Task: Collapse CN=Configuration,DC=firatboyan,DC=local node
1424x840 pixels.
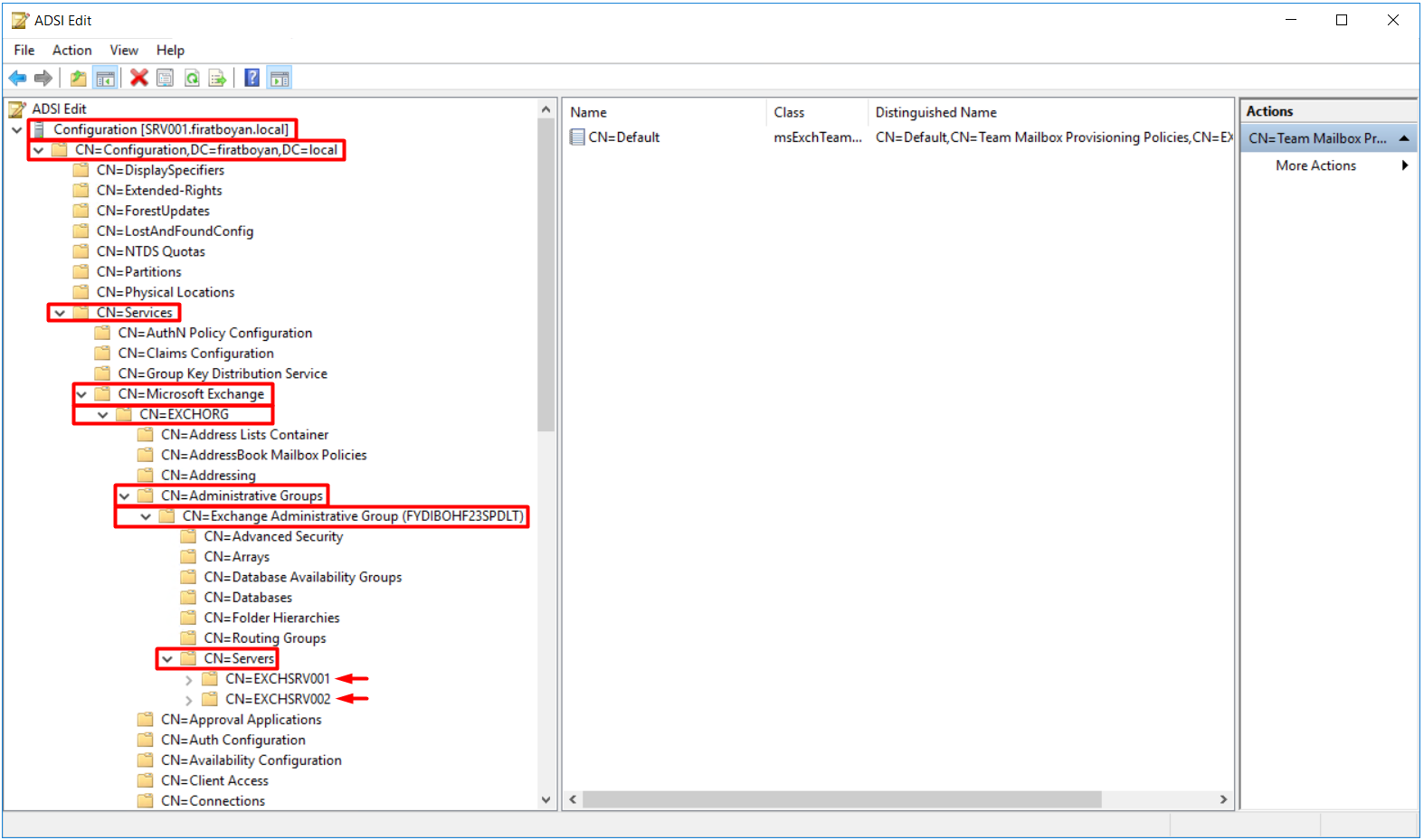Action: point(38,150)
